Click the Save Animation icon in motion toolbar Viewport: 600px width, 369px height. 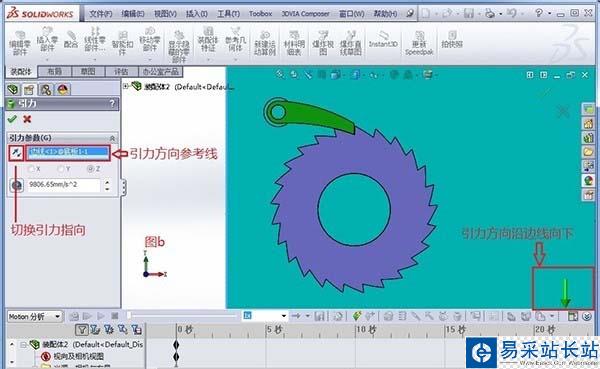point(319,316)
